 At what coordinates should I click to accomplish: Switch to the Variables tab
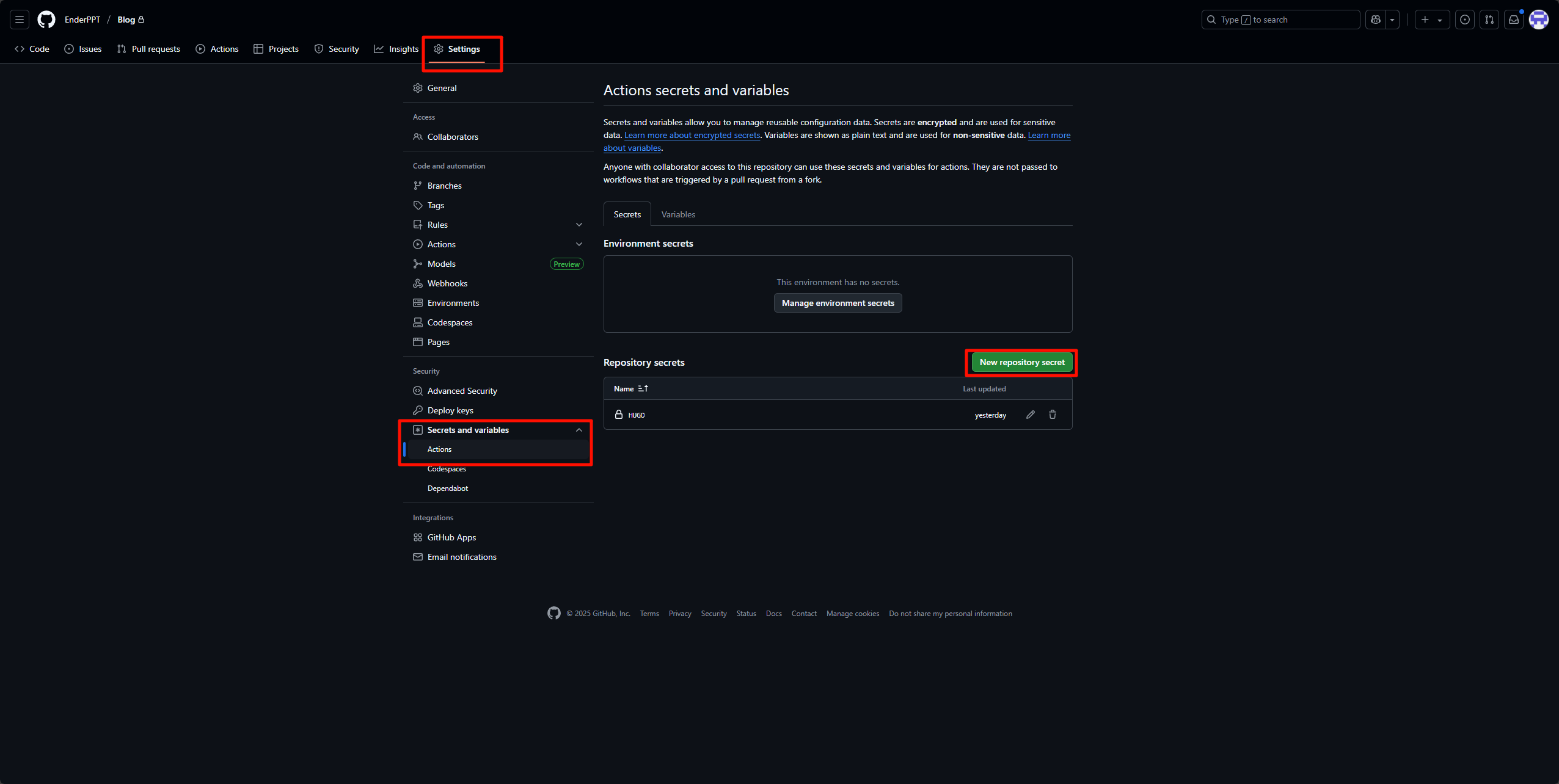[x=678, y=214]
